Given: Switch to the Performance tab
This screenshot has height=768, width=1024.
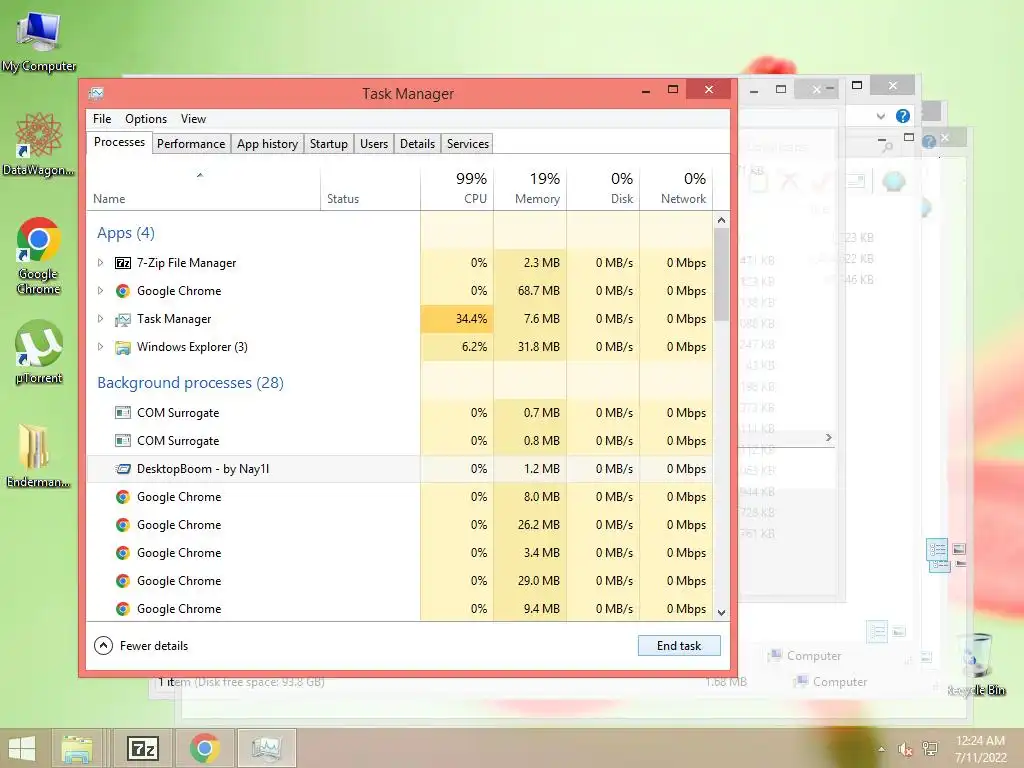Looking at the screenshot, I should 191,144.
